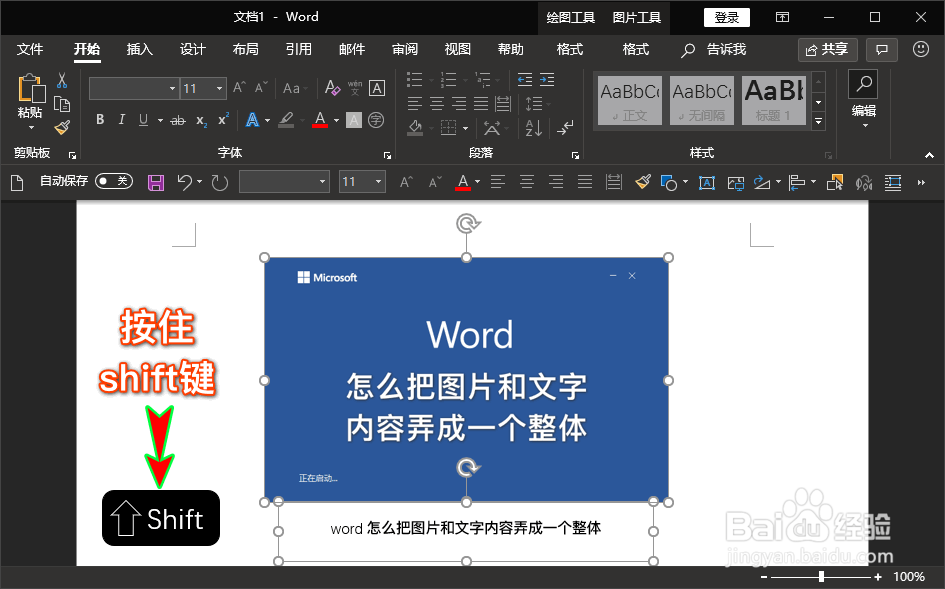Select the Format Painter brush in clipboard group

[62, 127]
